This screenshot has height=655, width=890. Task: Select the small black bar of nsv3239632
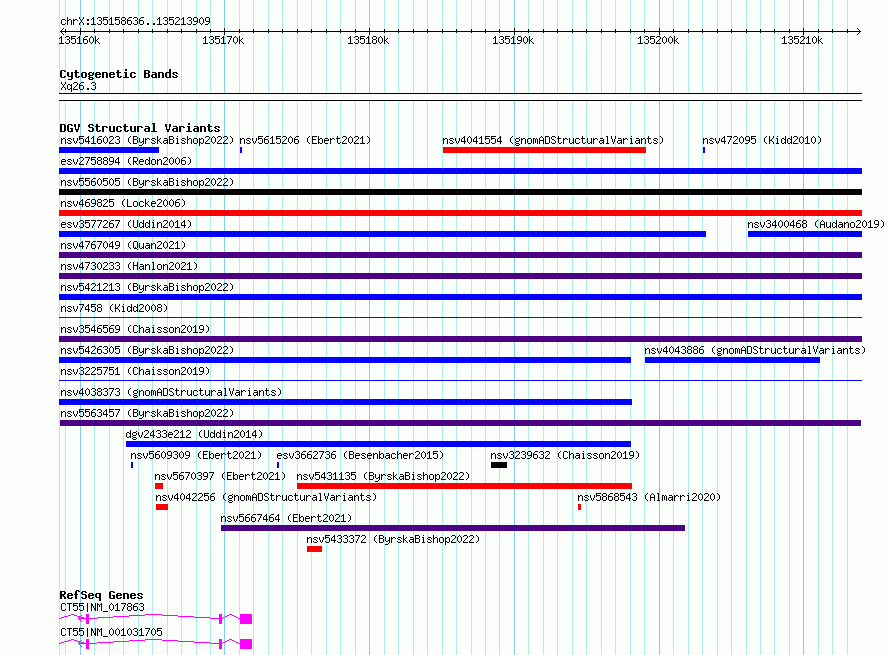point(499,465)
